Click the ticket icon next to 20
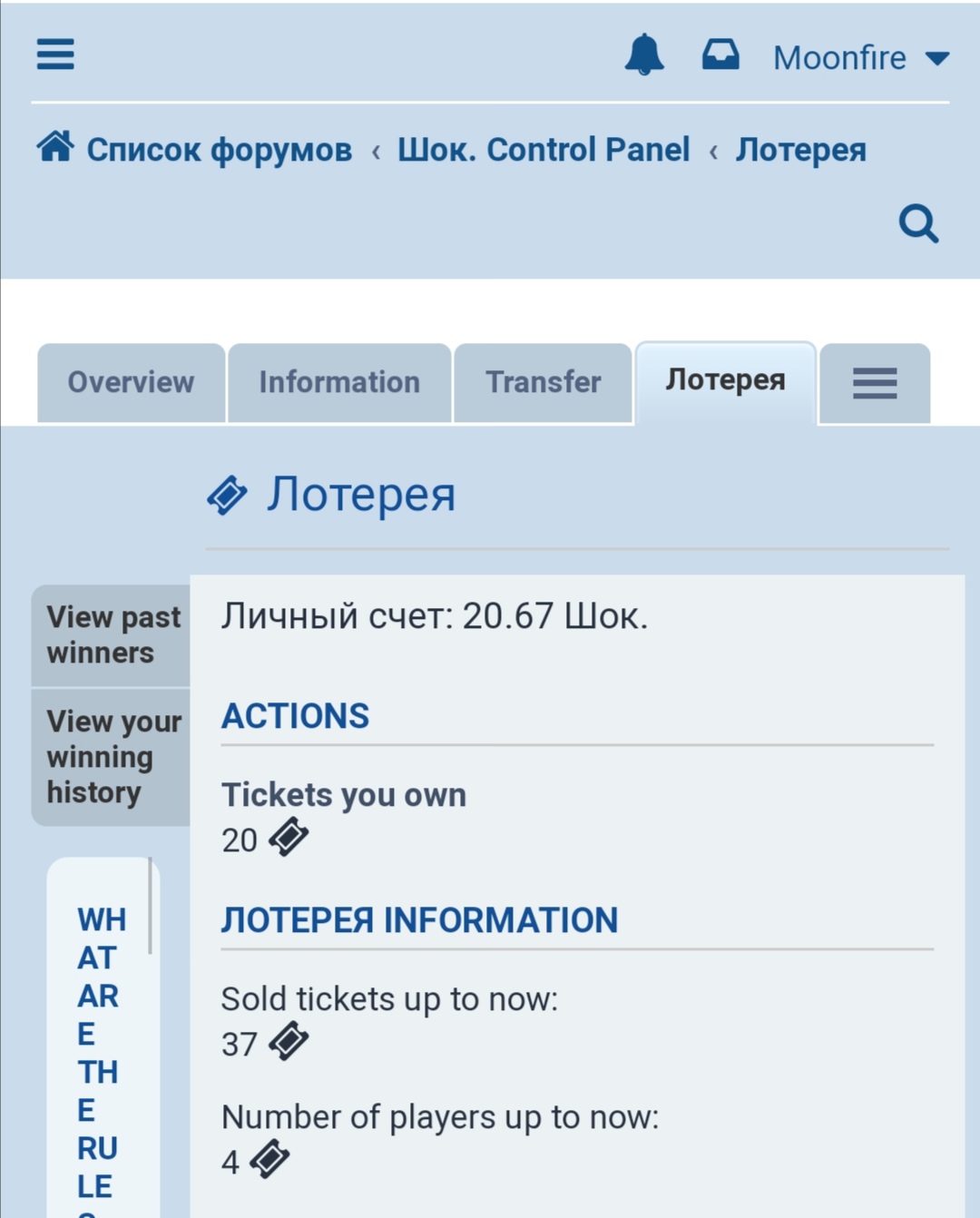980x1218 pixels. pos(289,837)
